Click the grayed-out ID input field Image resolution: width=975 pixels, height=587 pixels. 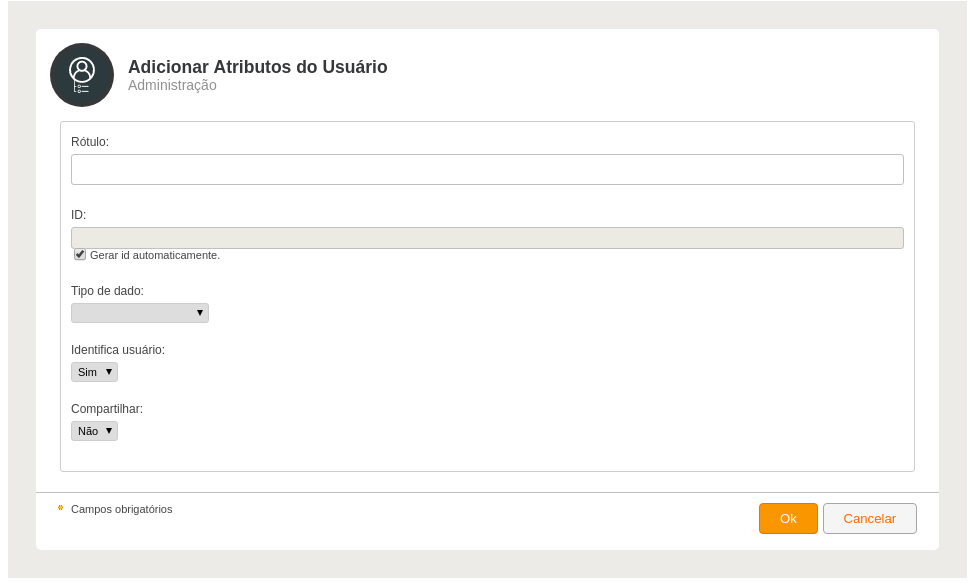coord(488,238)
